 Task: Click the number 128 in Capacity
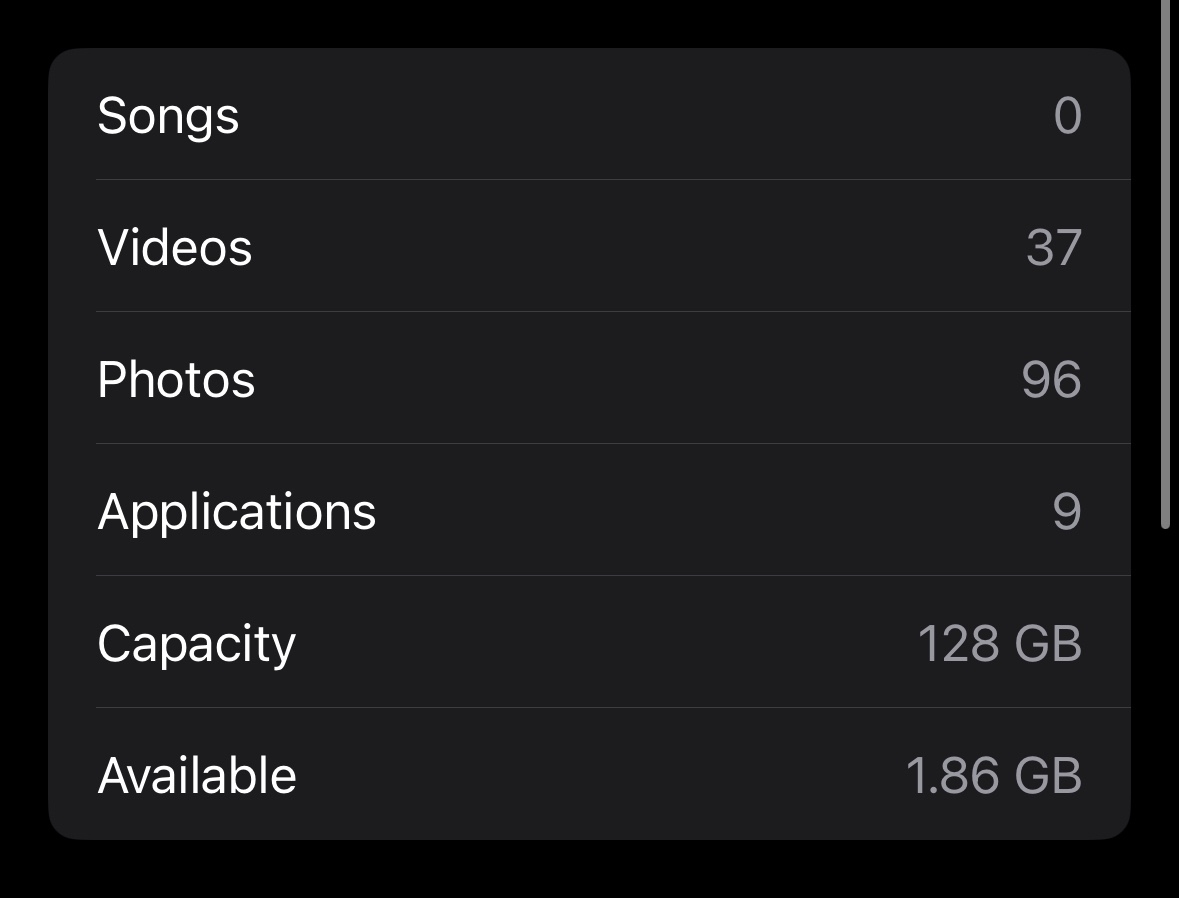coord(957,644)
